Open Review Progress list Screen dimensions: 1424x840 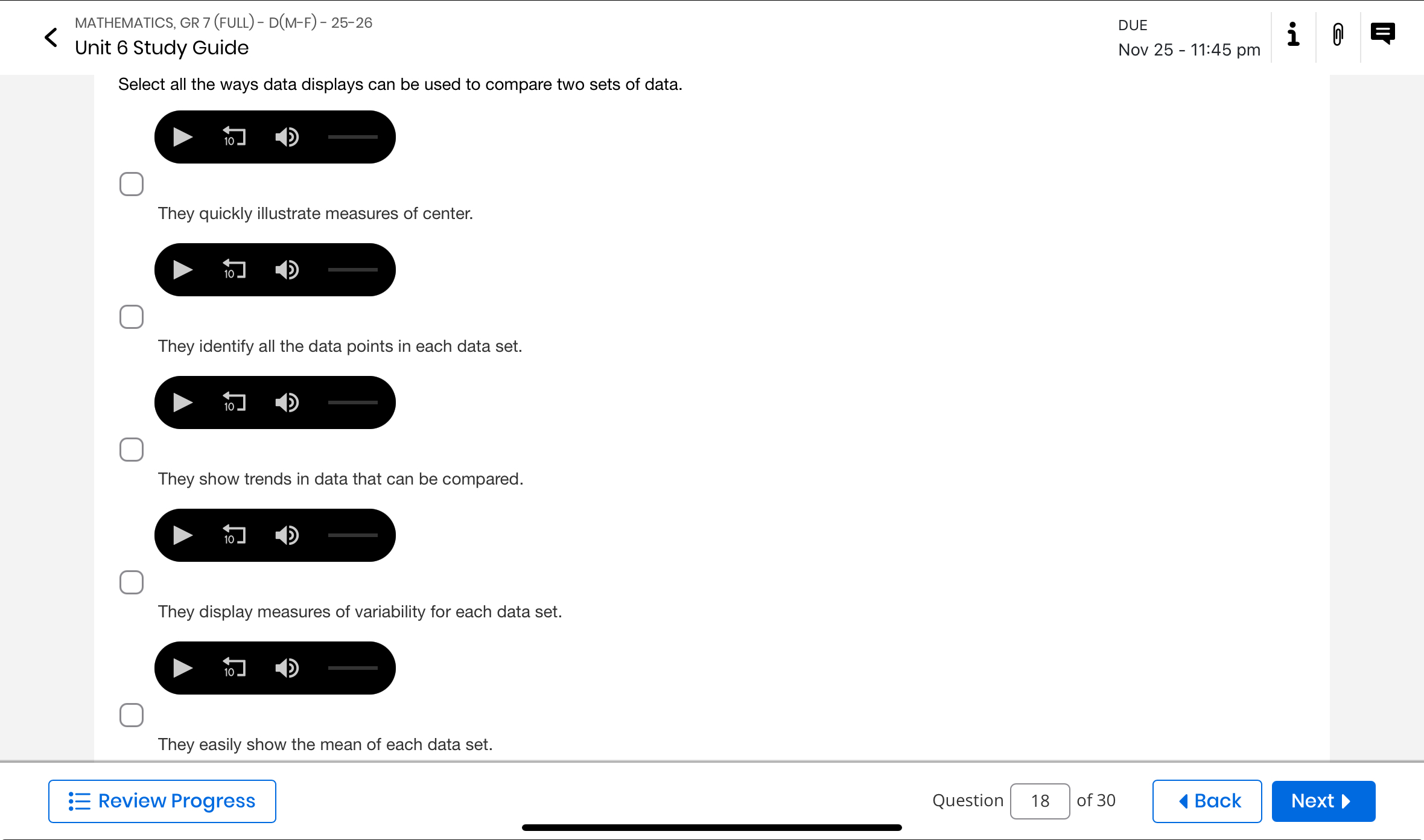pos(162,801)
